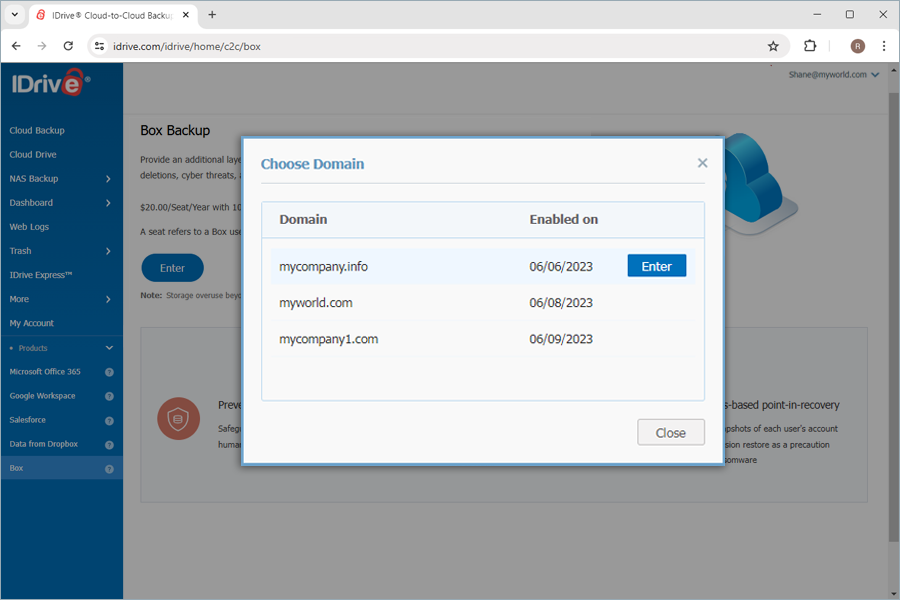Go forward in browser history

tap(42, 46)
